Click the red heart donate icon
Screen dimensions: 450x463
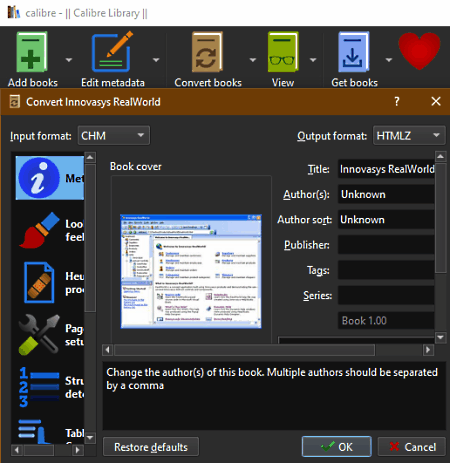click(419, 51)
